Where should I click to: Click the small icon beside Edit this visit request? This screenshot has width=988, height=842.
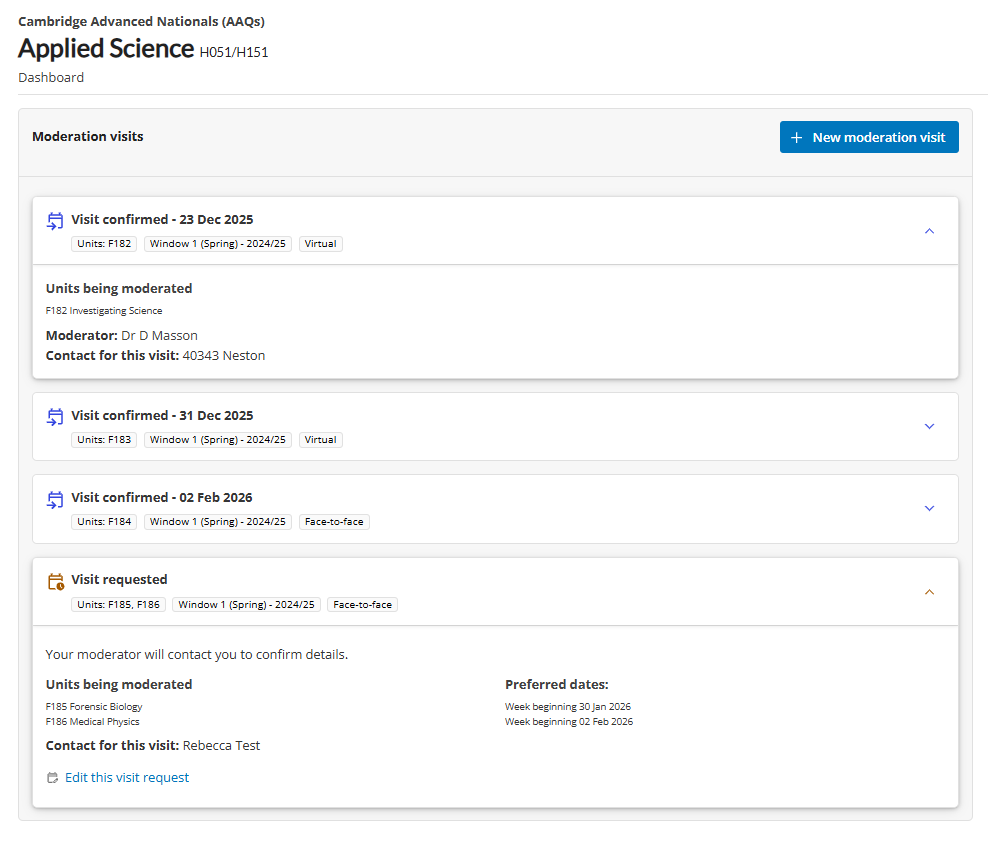pyautogui.click(x=53, y=778)
